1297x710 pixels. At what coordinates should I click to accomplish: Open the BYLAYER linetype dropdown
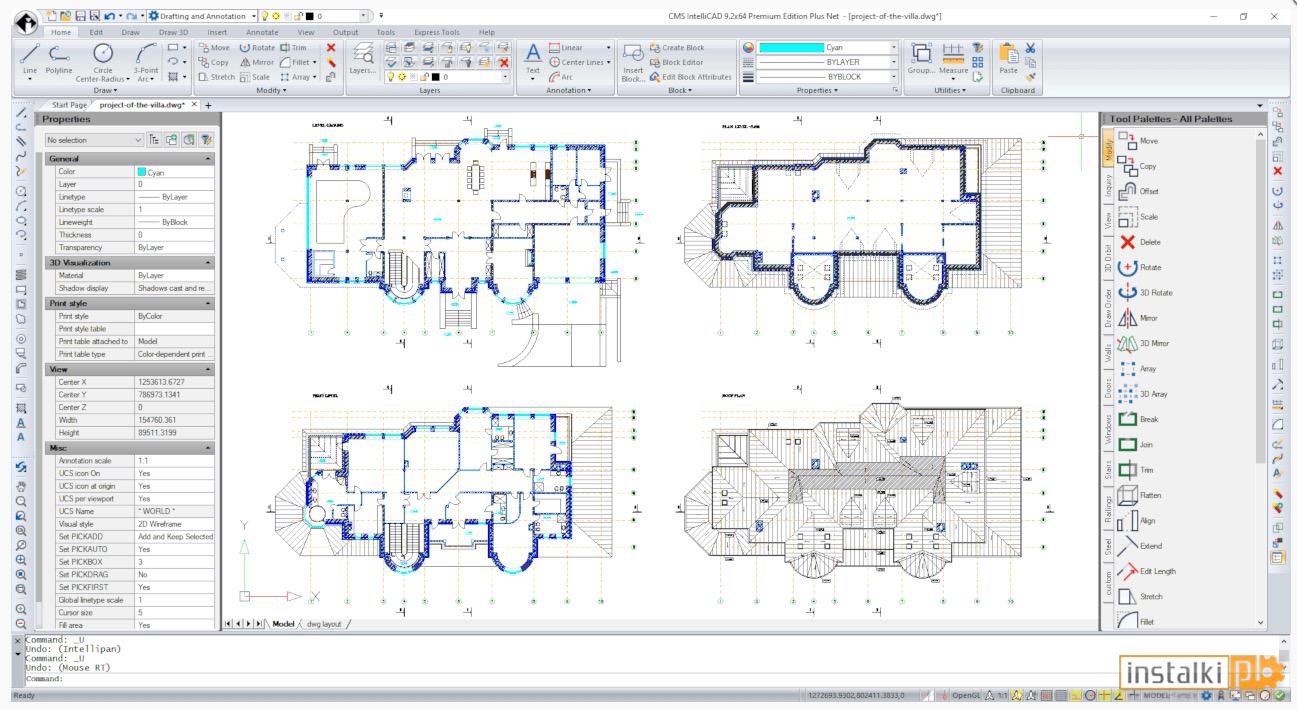(893, 62)
